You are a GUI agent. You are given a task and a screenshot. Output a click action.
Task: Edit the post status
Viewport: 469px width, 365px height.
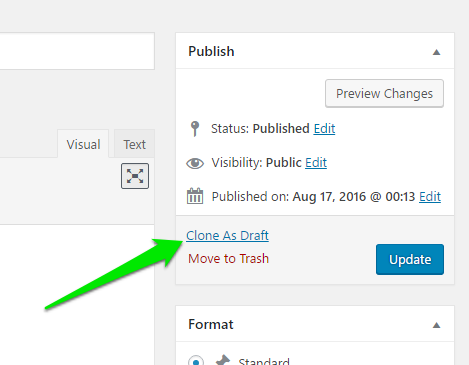tap(324, 129)
